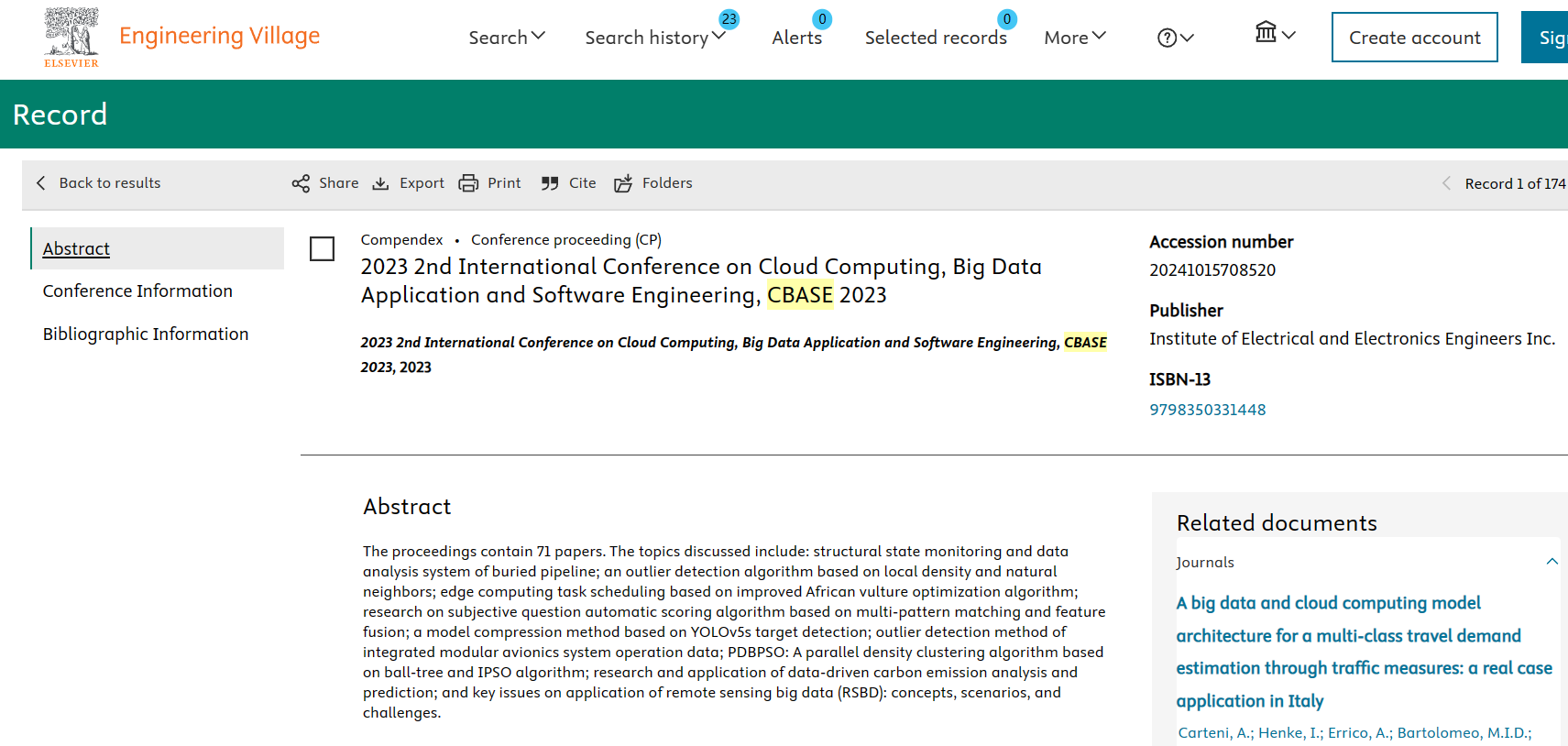The image size is (1568, 746).
Task: Click author Errico, A.
Action: point(1360,733)
